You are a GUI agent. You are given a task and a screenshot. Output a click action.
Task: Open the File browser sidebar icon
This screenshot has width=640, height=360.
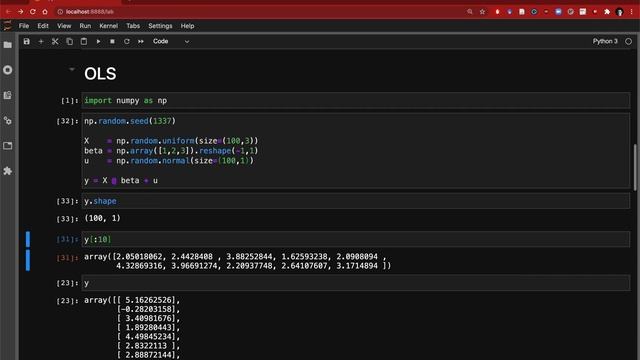[8, 45]
